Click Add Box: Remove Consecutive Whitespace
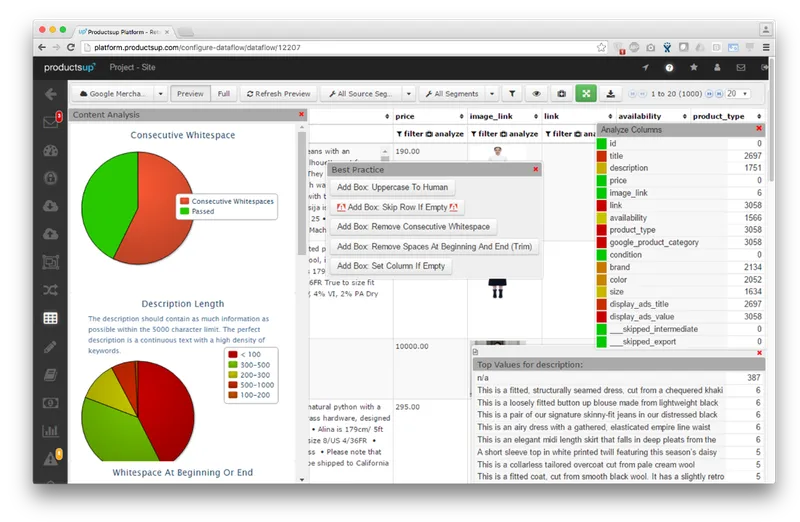This screenshot has width=800, height=522. click(x=413, y=227)
